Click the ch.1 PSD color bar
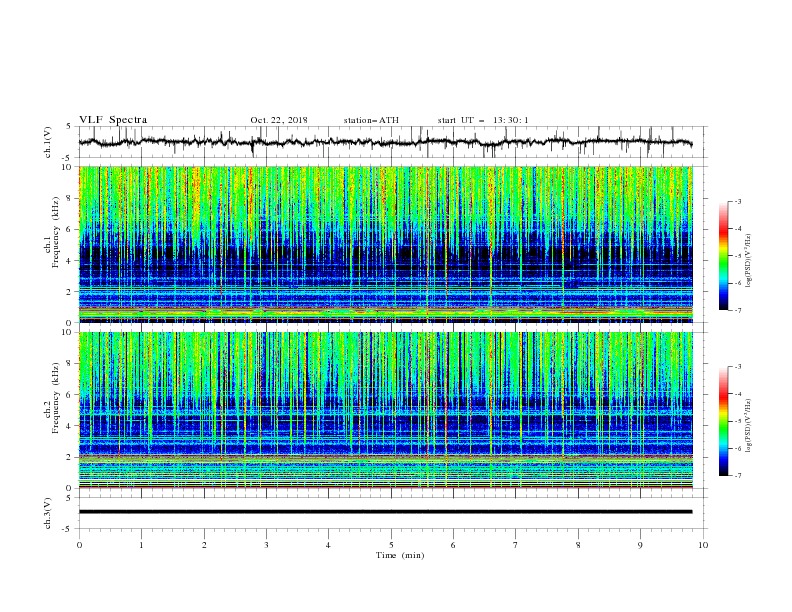This screenshot has height=612, width=792. pyautogui.click(x=723, y=256)
